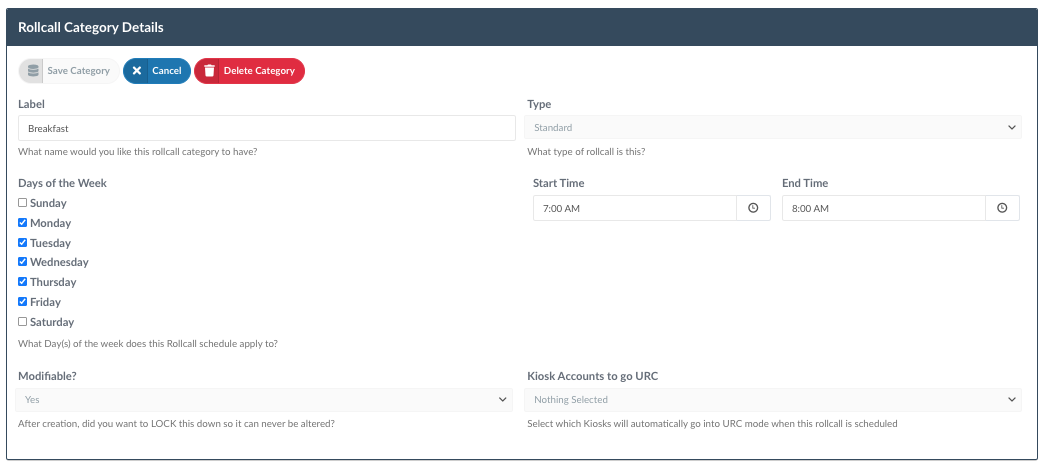Enable the Saturday checkbox

coord(23,321)
